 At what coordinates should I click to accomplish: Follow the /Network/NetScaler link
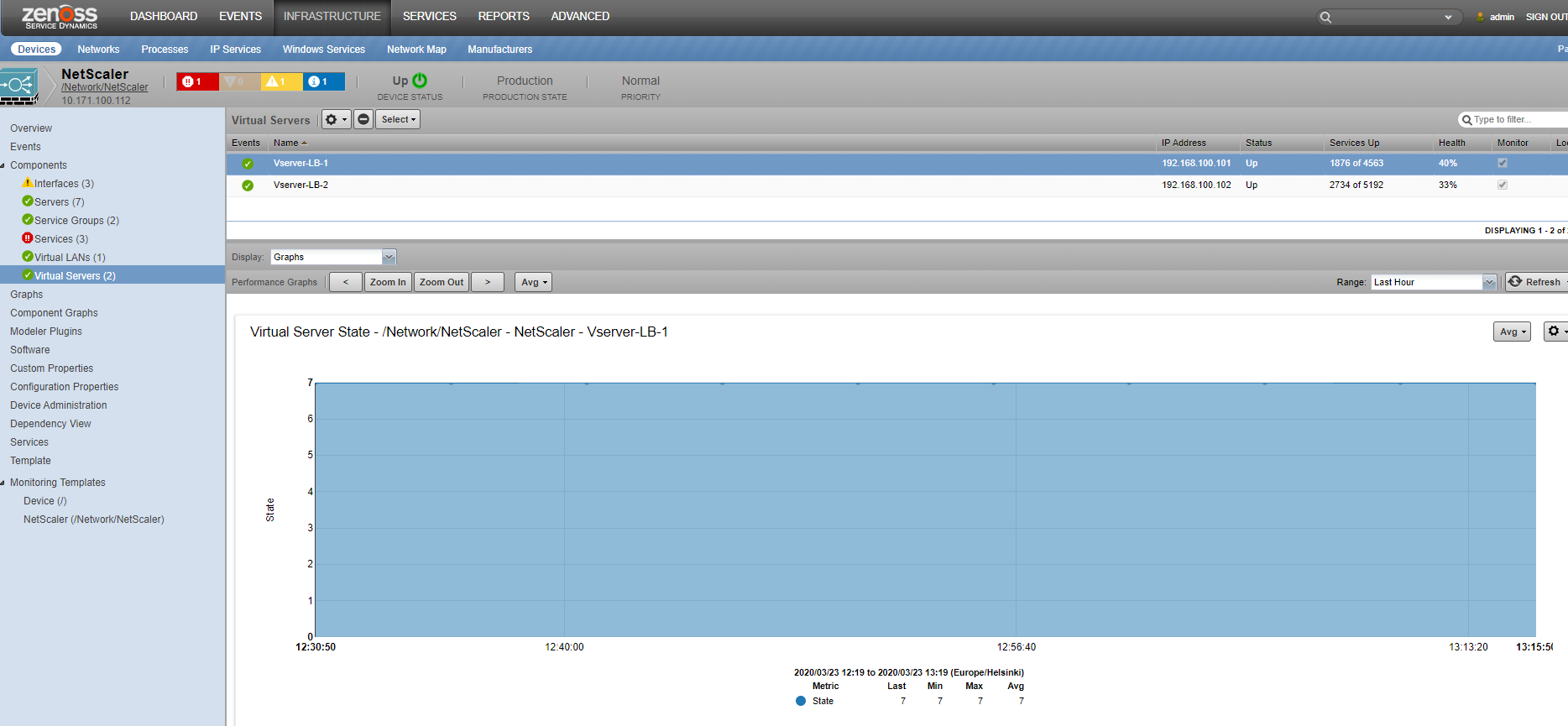point(104,87)
